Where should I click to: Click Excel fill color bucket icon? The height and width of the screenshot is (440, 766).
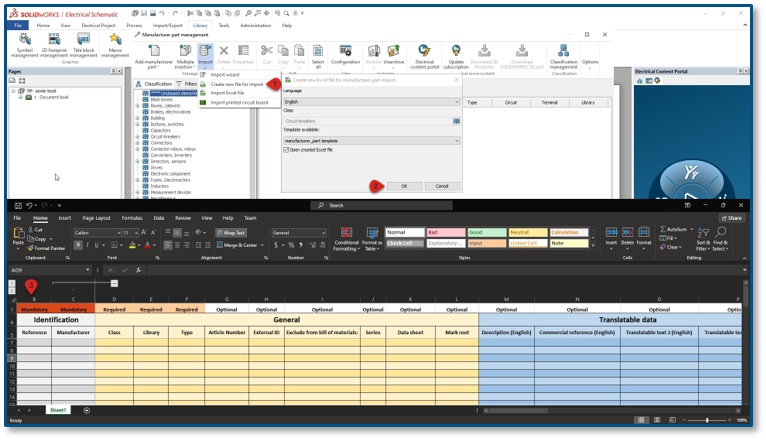132,245
